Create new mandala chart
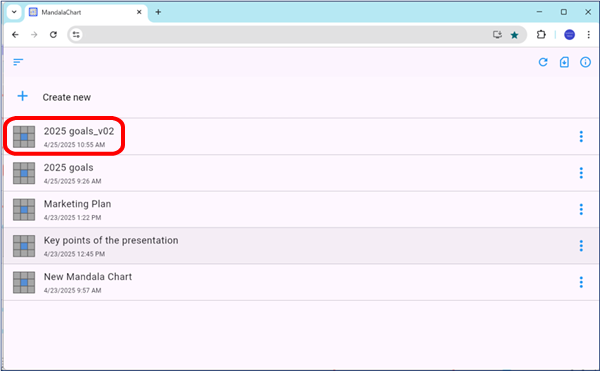Viewport: 600px width, 371px height. [67, 98]
